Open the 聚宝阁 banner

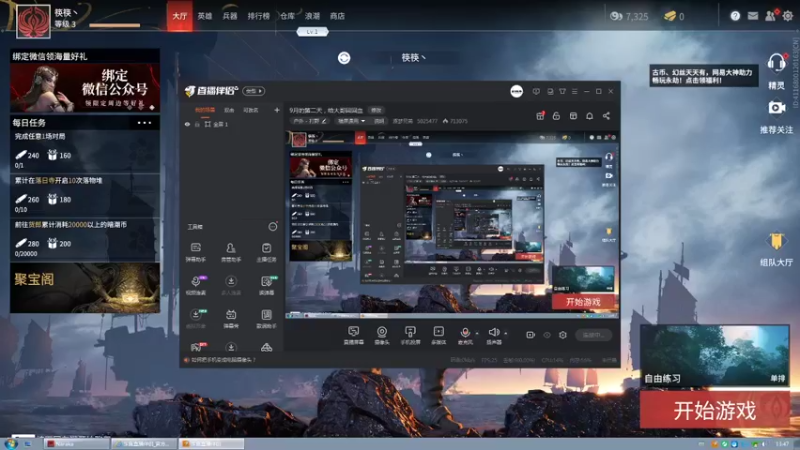tap(85, 288)
